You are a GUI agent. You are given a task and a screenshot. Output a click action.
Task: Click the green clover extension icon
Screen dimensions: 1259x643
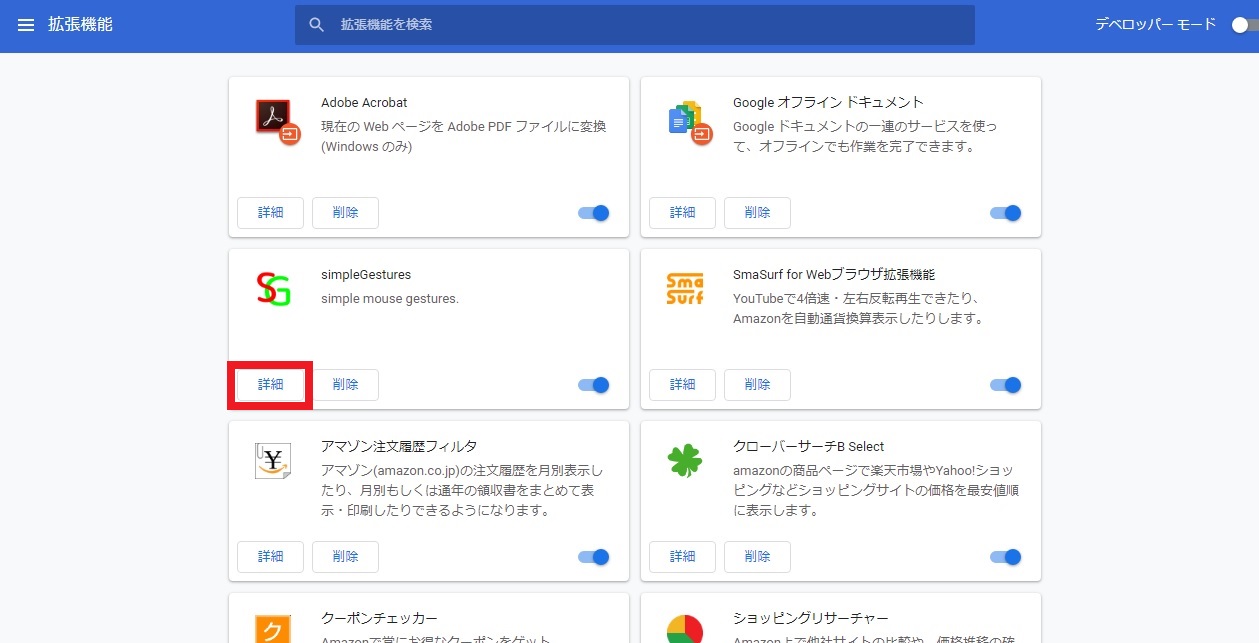685,461
